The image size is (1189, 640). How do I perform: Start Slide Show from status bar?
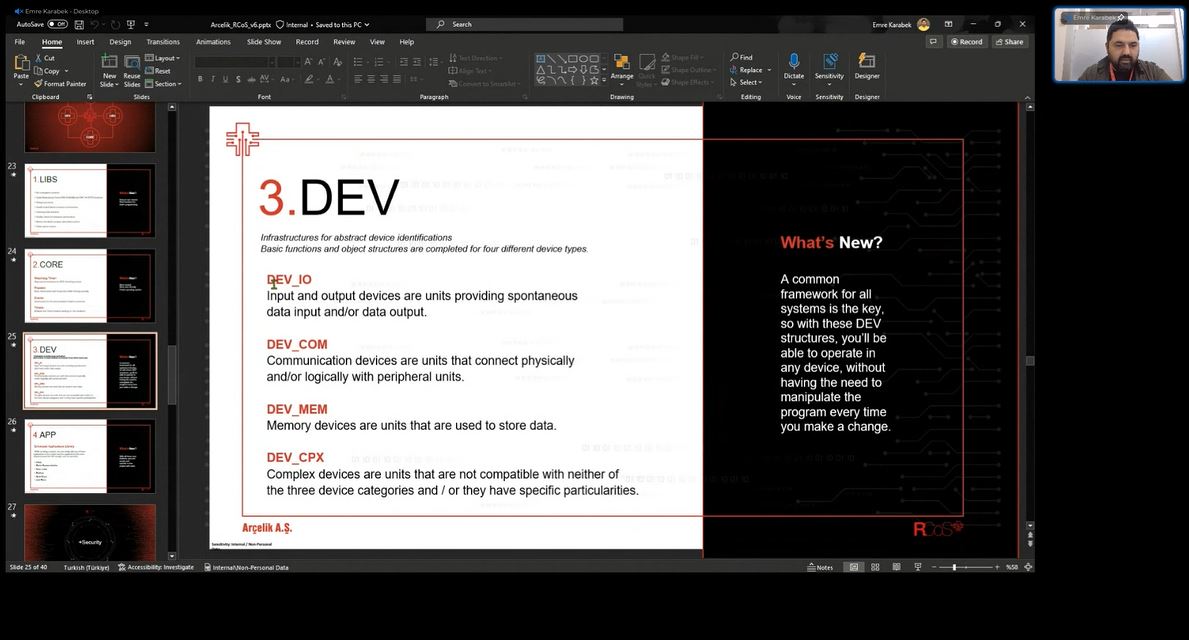point(918,567)
